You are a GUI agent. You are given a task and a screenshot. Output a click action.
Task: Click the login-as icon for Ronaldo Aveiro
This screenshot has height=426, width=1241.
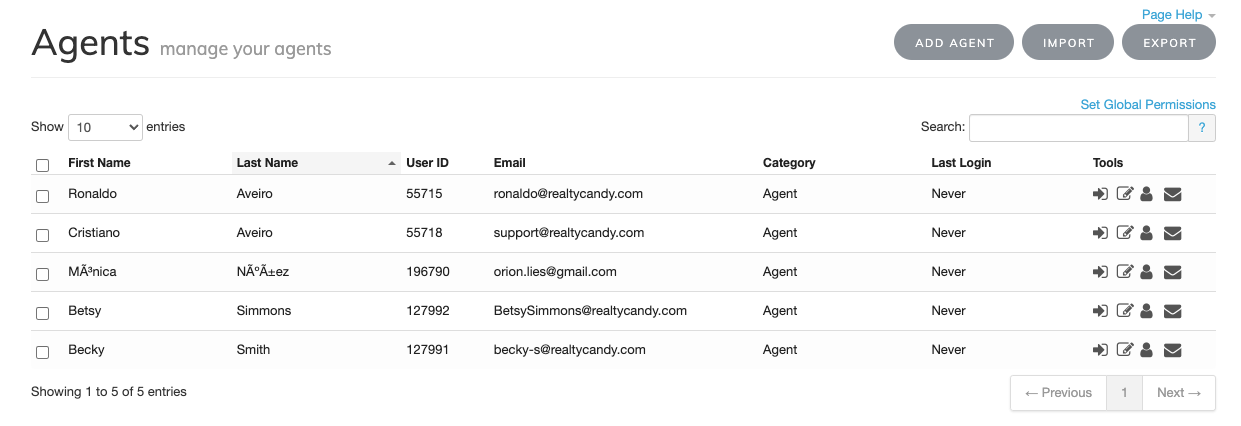(x=1100, y=194)
